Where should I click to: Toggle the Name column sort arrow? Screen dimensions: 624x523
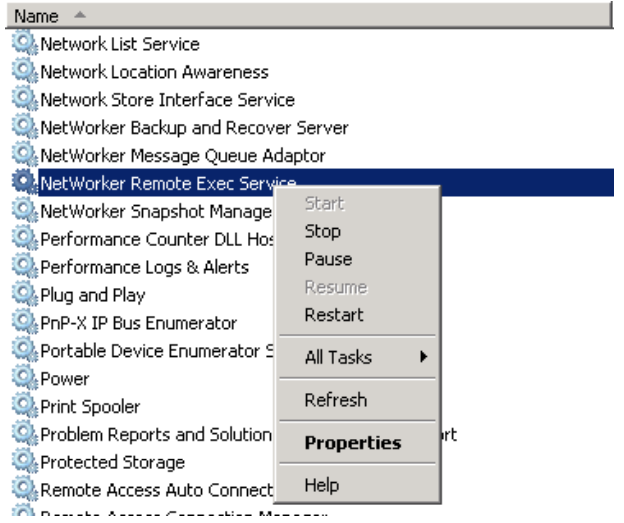[80, 15]
